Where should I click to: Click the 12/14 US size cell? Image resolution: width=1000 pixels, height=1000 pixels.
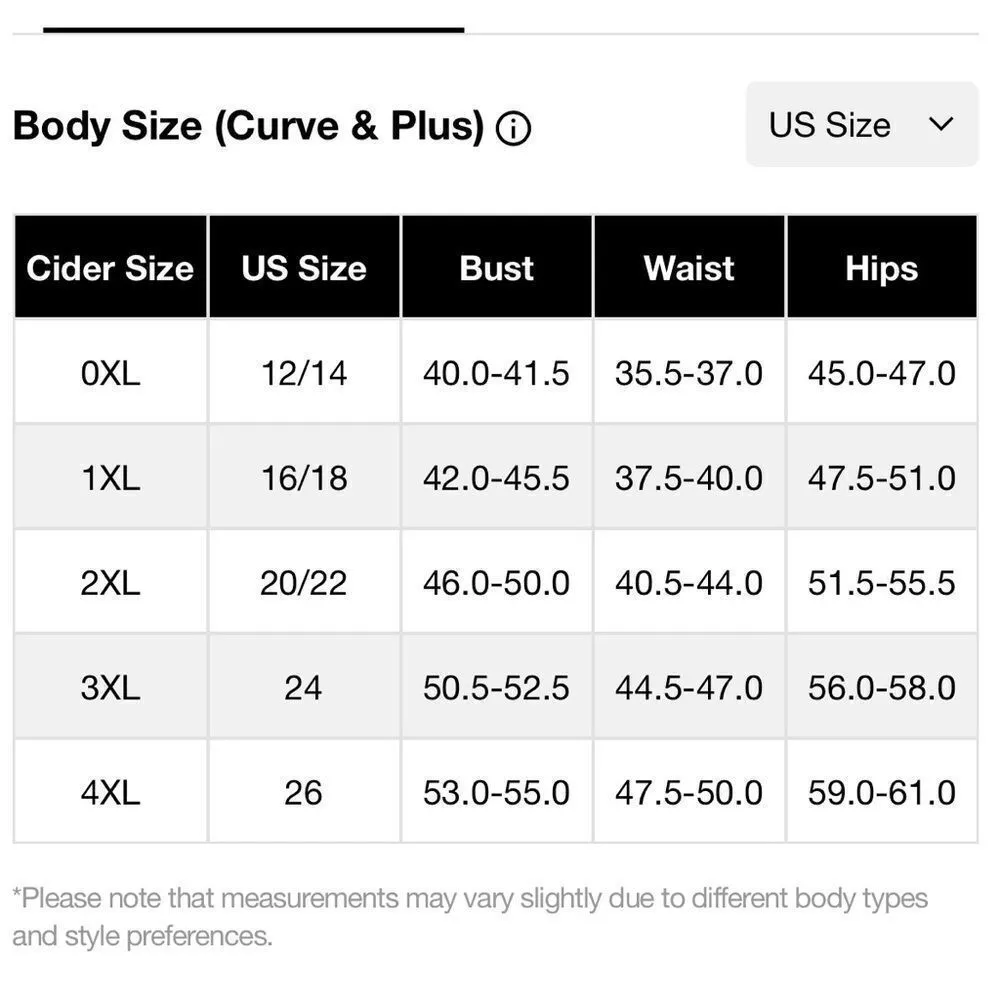304,373
